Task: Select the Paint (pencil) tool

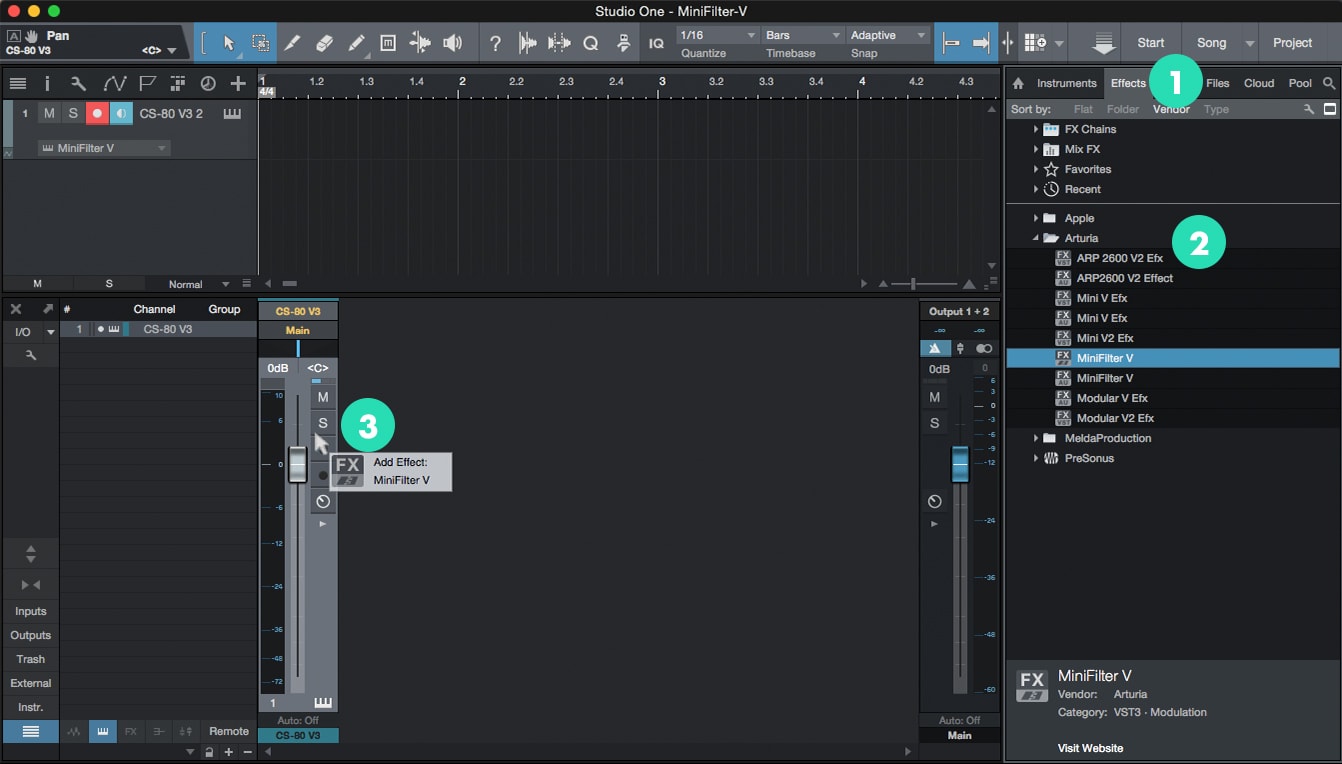Action: pyautogui.click(x=356, y=43)
